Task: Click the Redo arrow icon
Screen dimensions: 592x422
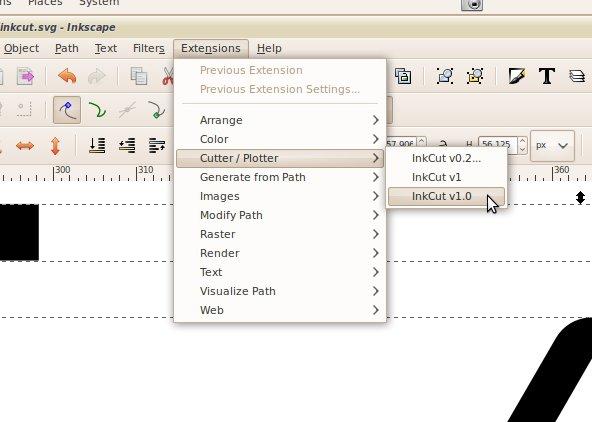Action: [x=96, y=76]
